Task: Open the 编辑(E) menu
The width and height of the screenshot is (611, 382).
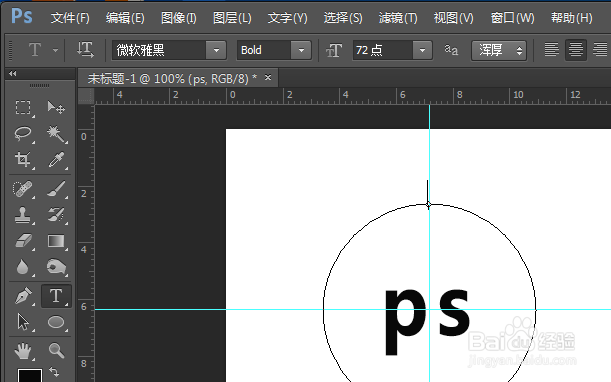Action: 125,18
